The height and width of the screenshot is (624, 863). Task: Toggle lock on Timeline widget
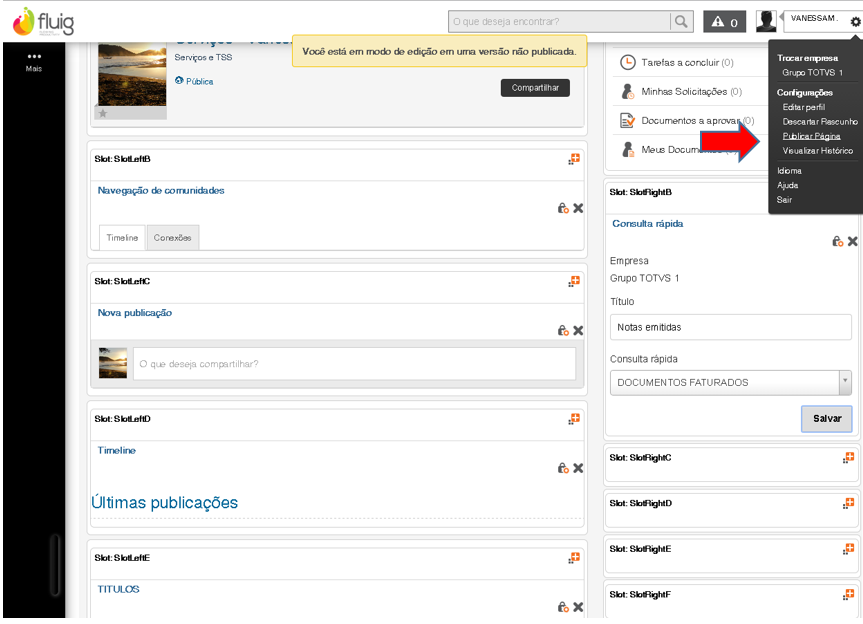(x=562, y=468)
